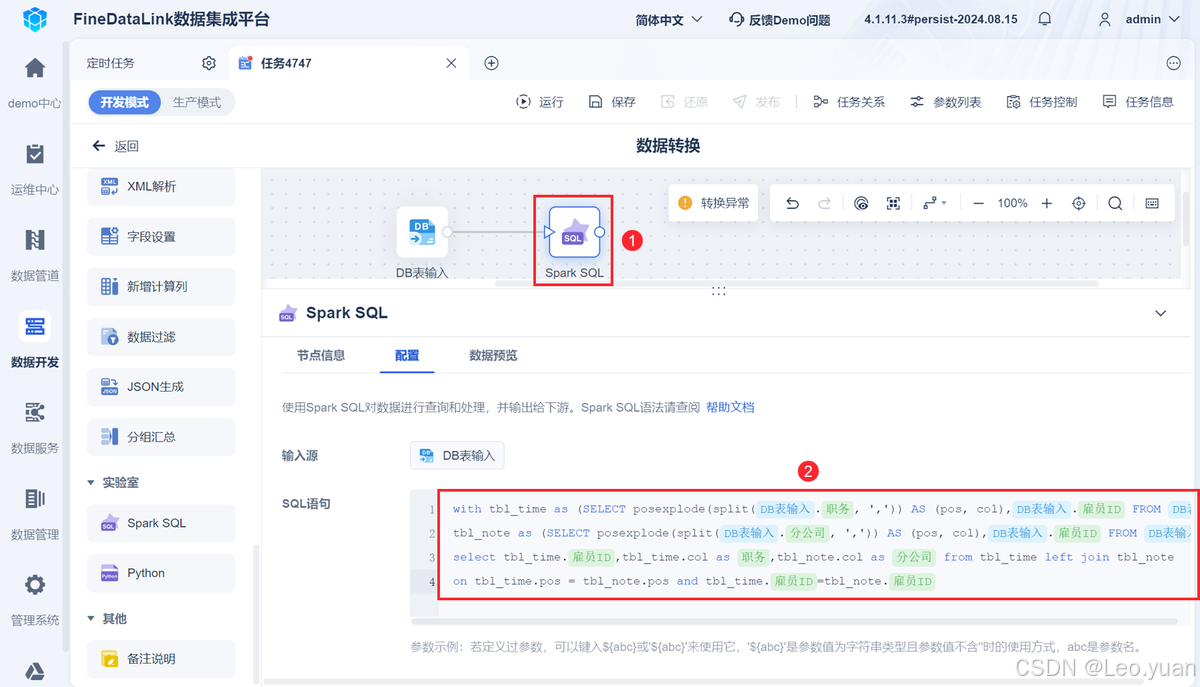Open the connection line style dropdown
The image size is (1200, 687).
935,203
